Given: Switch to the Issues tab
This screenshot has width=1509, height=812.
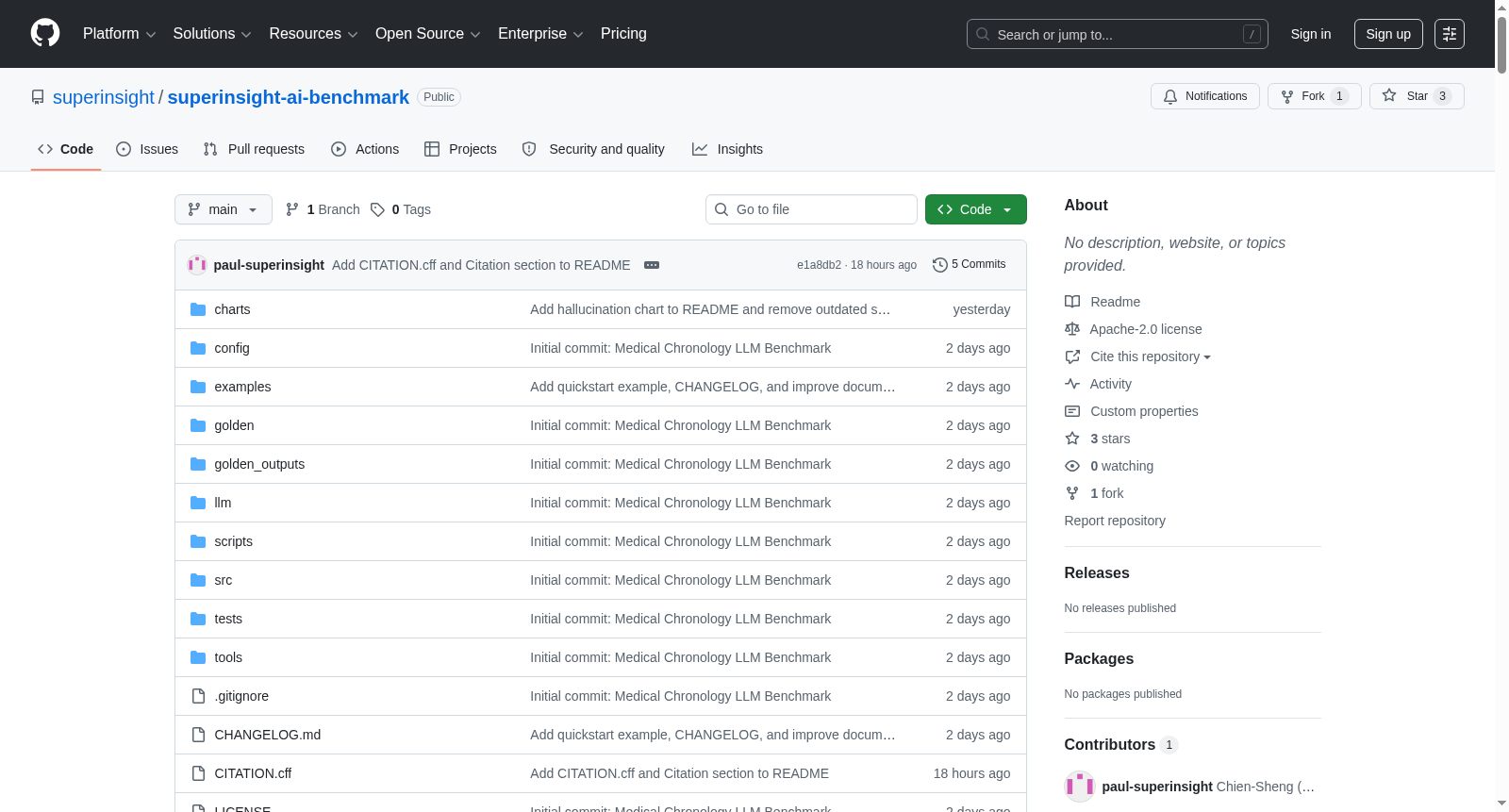Looking at the screenshot, I should [147, 149].
